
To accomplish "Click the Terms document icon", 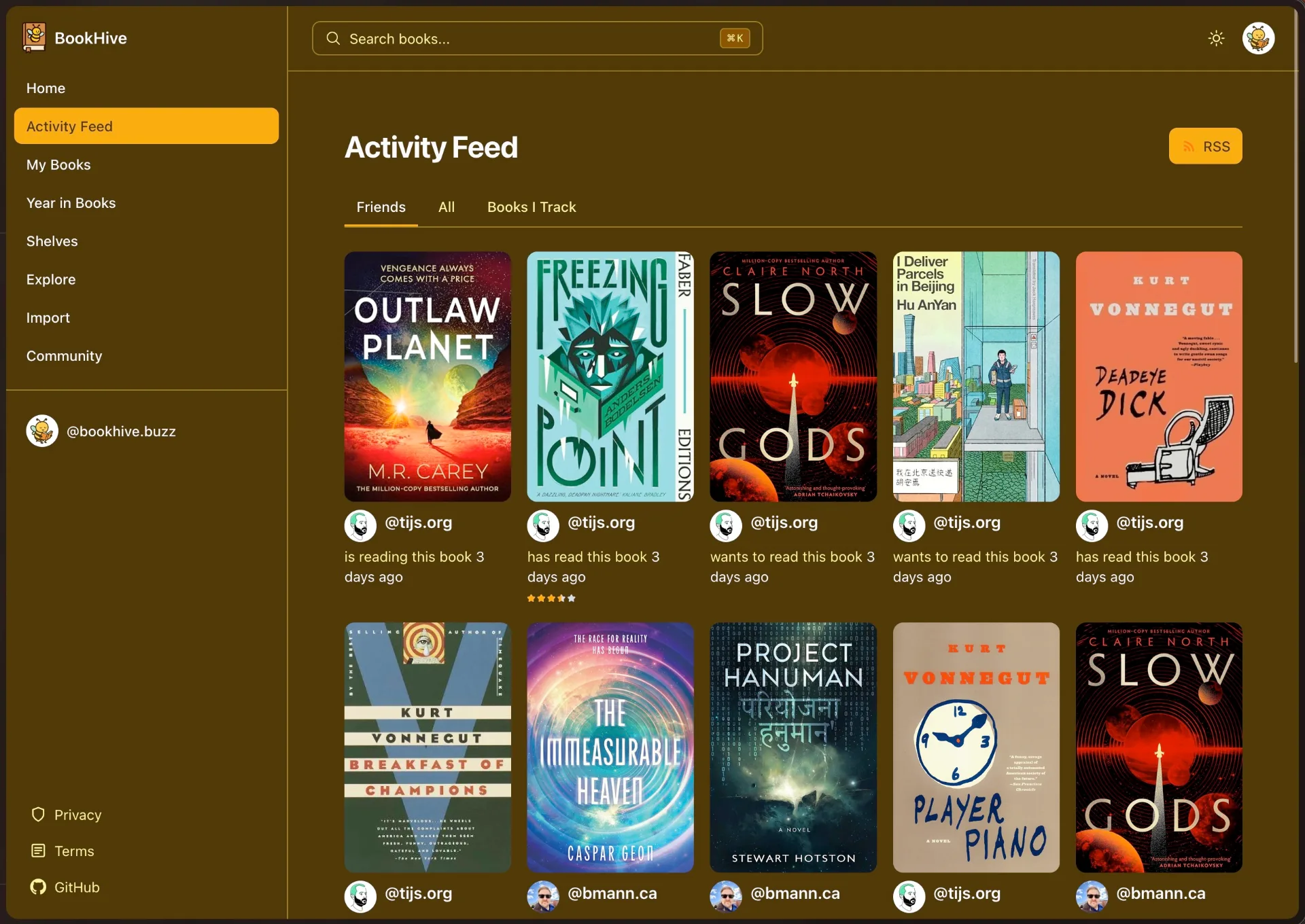I will (x=38, y=851).
